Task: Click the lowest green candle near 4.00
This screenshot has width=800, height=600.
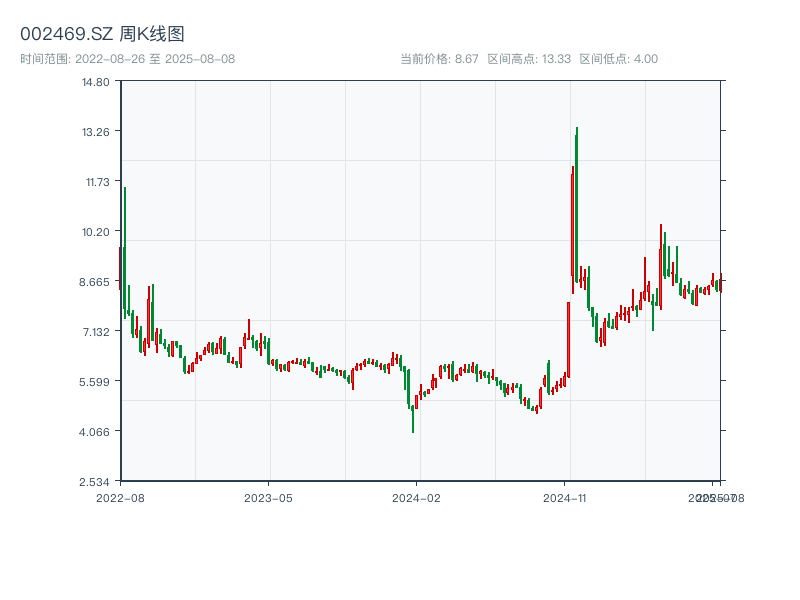Action: [413, 419]
